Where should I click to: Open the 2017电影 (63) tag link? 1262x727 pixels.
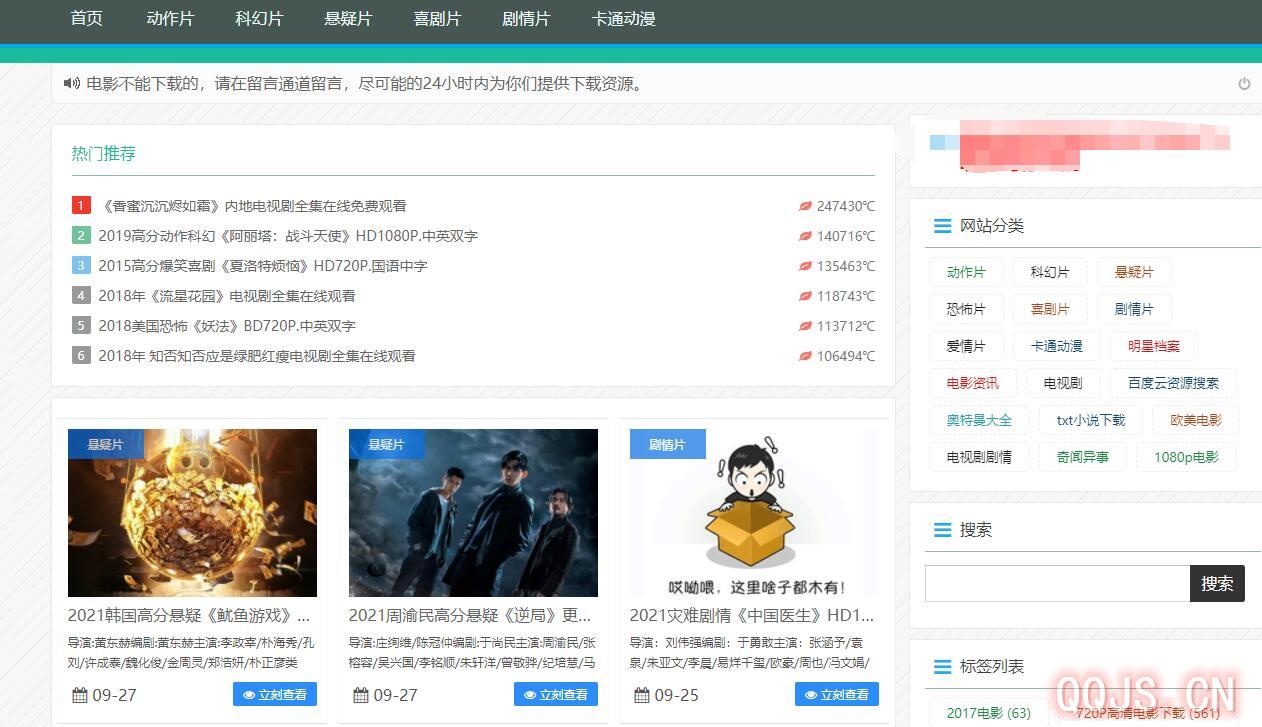point(988,713)
